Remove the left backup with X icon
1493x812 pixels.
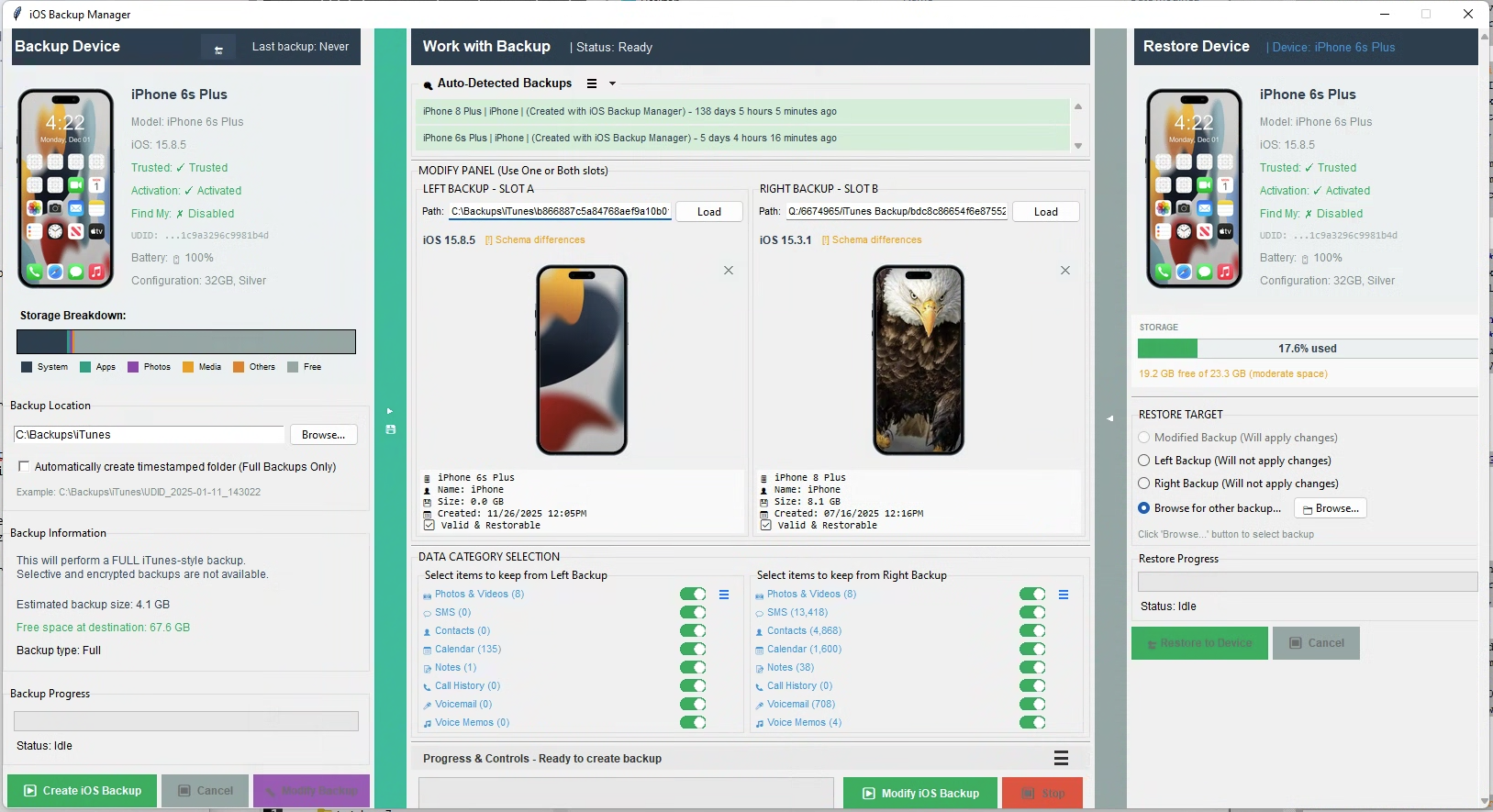(x=729, y=271)
